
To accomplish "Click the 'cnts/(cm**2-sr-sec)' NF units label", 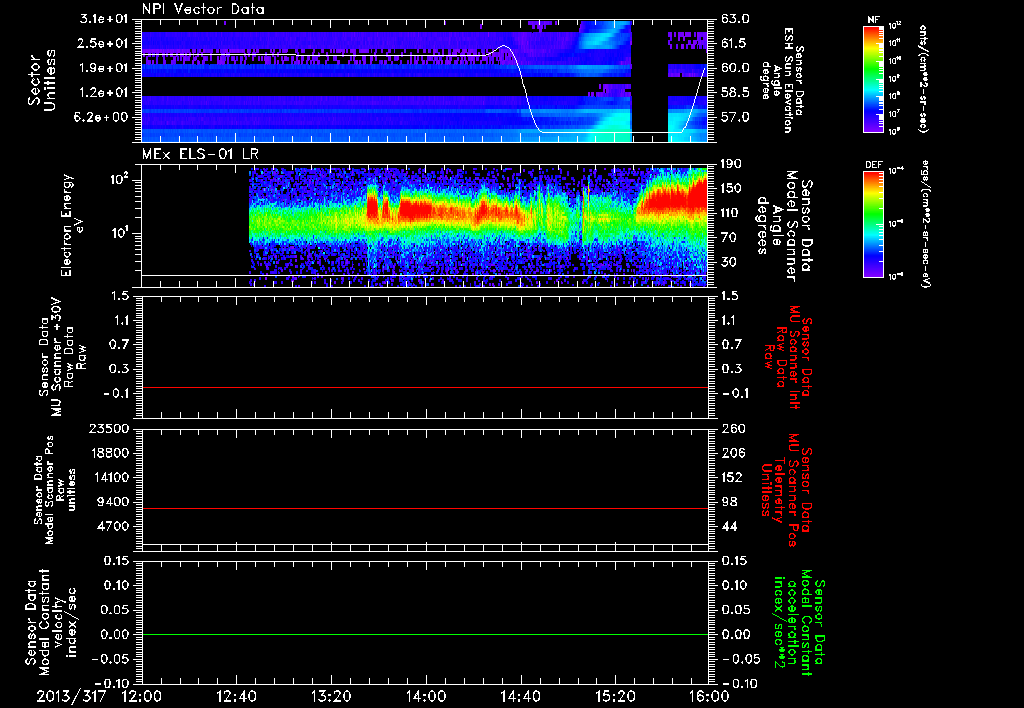I will click(x=923, y=78).
